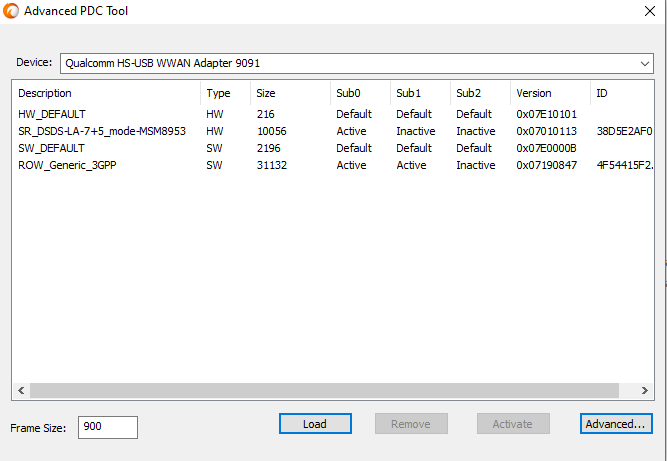Focus the Frame Size input field
The image size is (667, 461).
pyautogui.click(x=108, y=427)
